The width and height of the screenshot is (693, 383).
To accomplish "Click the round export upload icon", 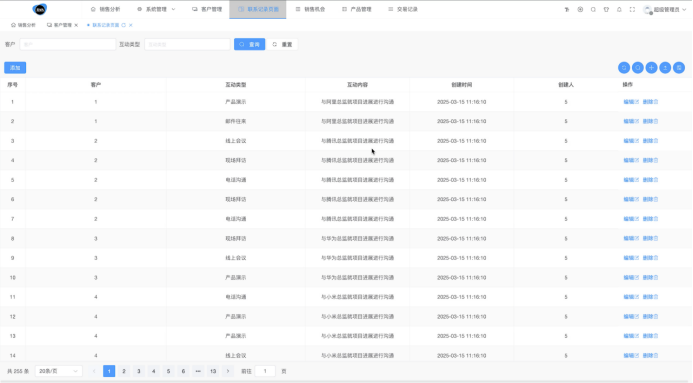I will 665,68.
